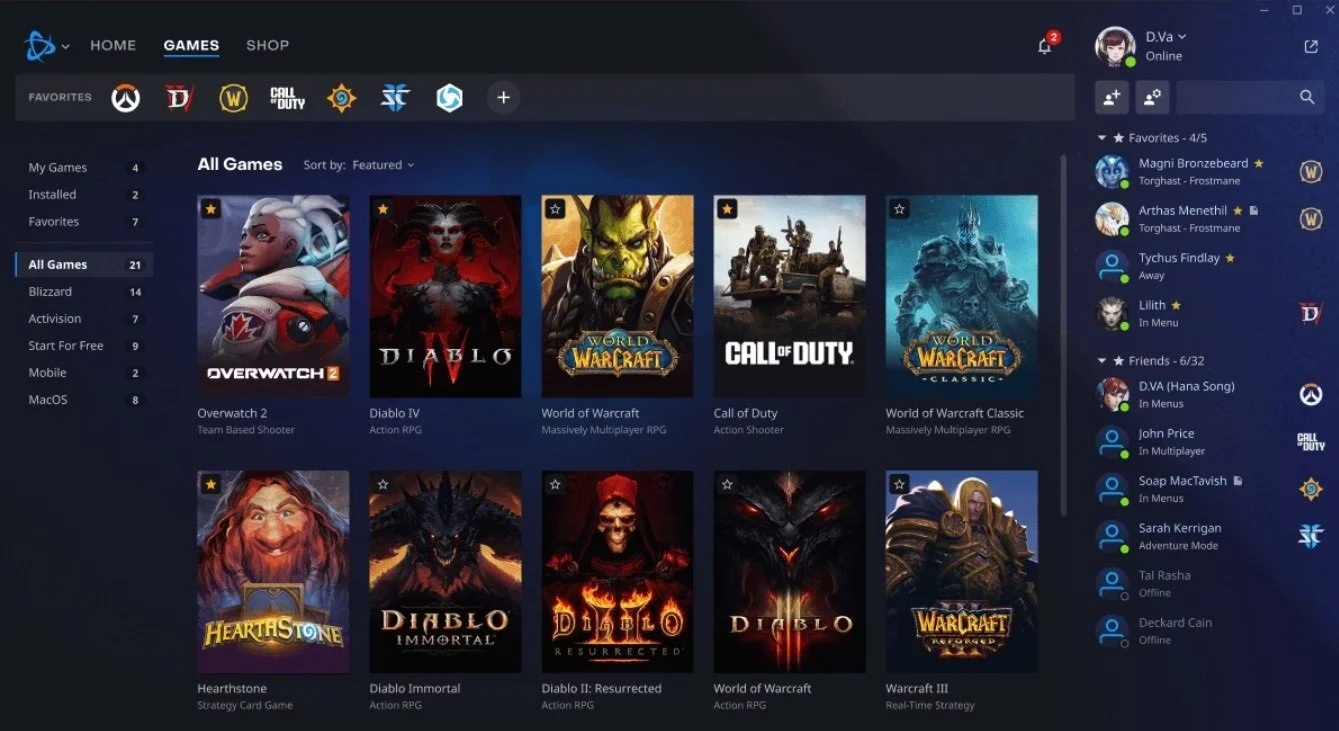
Task: Click the friends search field
Action: (x=1250, y=97)
